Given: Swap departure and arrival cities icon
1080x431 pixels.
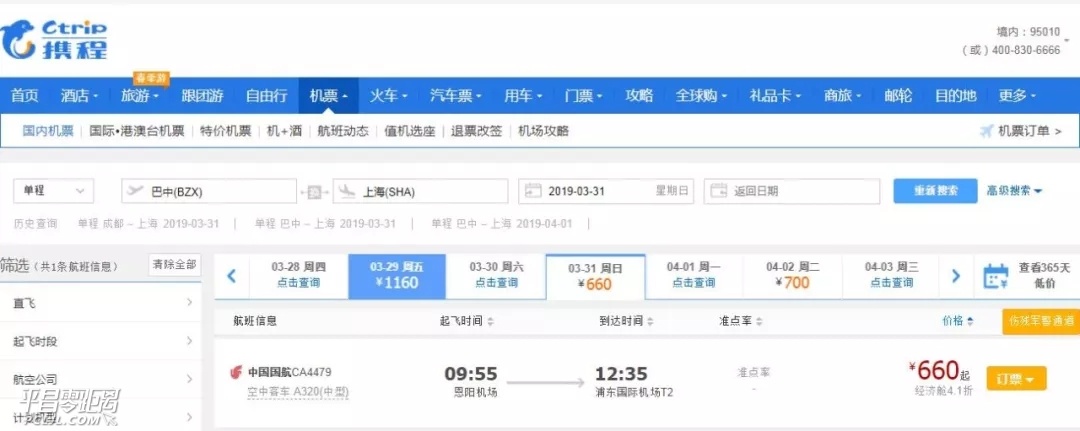Looking at the screenshot, I should tap(314, 192).
